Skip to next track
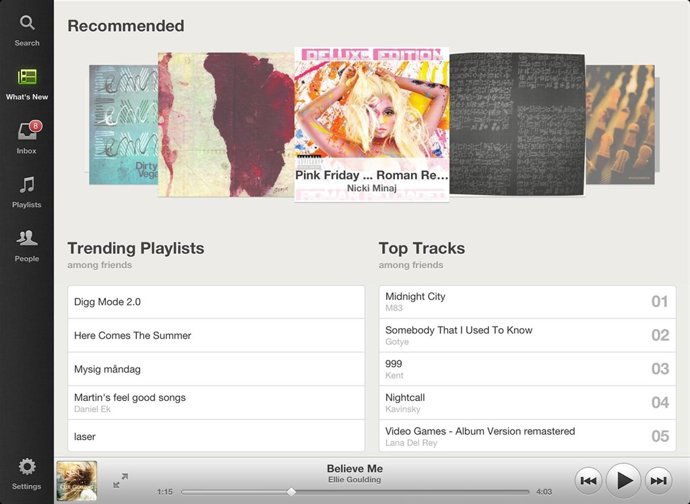690x504 pixels. [x=658, y=481]
